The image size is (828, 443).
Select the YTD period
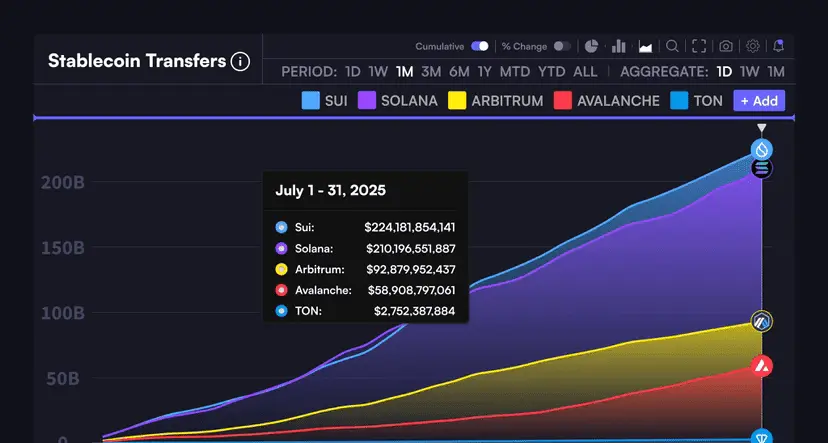point(552,72)
